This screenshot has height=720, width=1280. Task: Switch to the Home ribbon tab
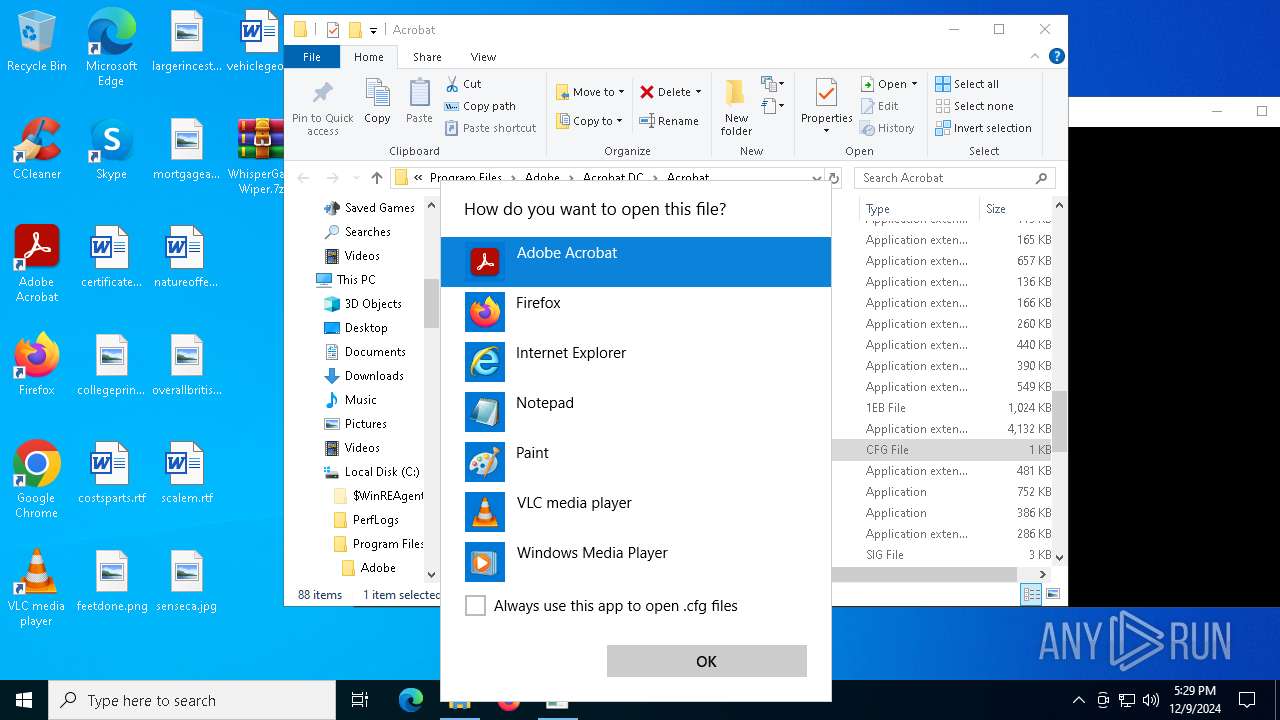369,57
